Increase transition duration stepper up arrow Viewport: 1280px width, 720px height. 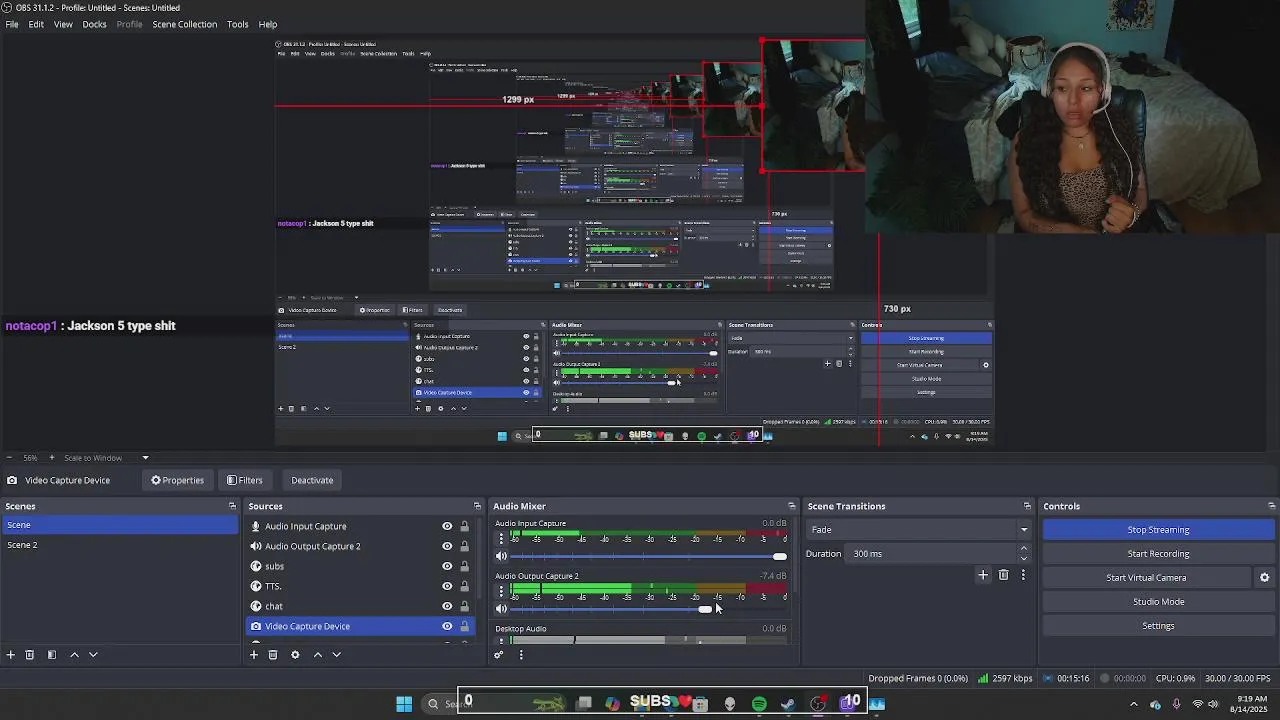point(1023,549)
